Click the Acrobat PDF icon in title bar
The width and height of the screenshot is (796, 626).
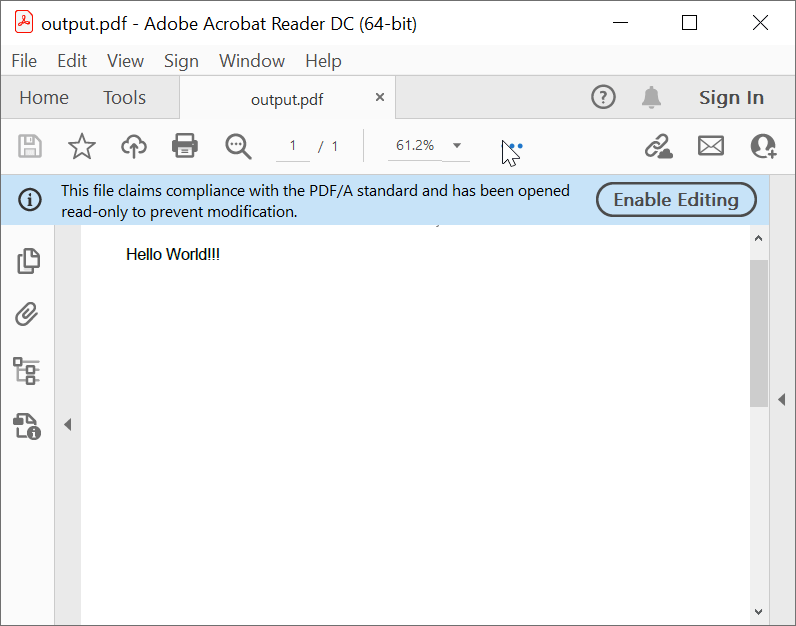[24, 23]
